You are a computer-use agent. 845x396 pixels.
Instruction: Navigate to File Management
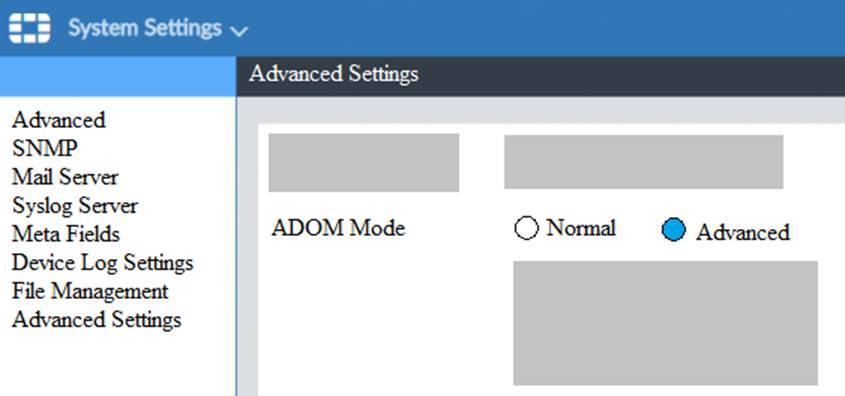pyautogui.click(x=90, y=291)
